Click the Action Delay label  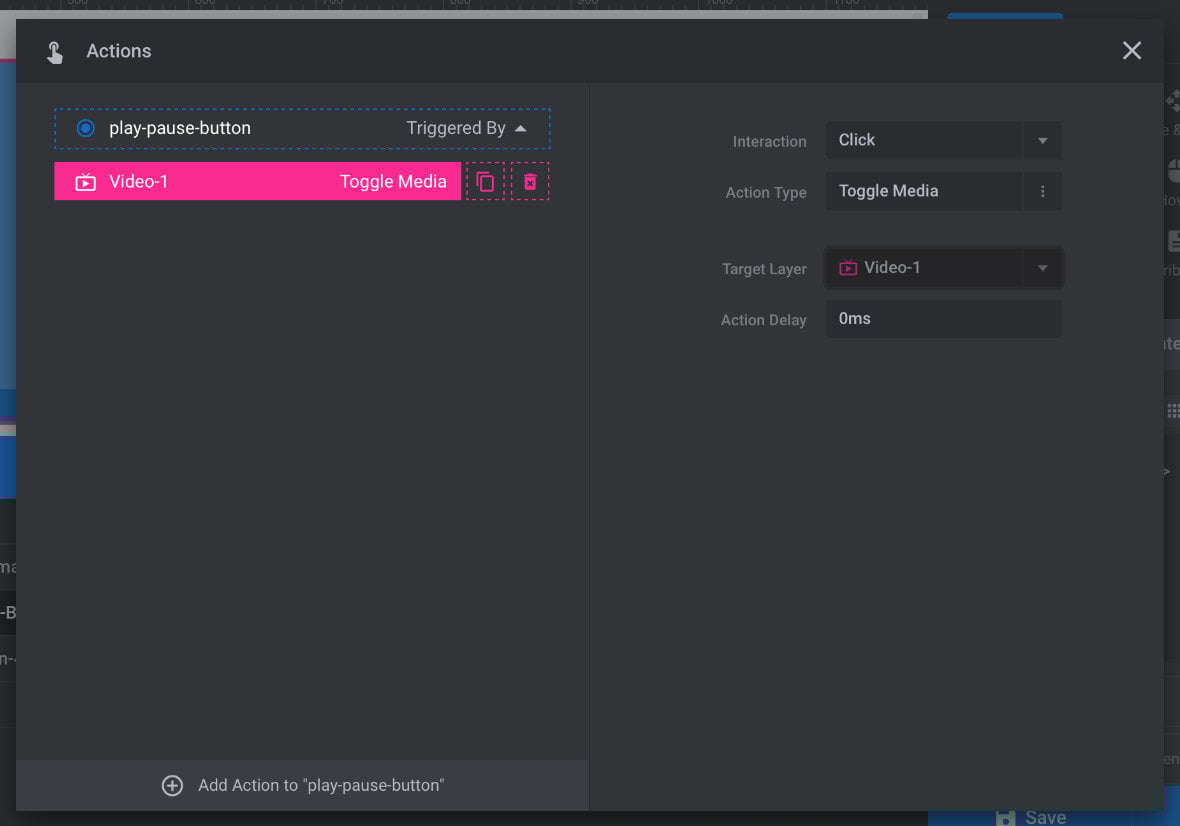click(763, 320)
